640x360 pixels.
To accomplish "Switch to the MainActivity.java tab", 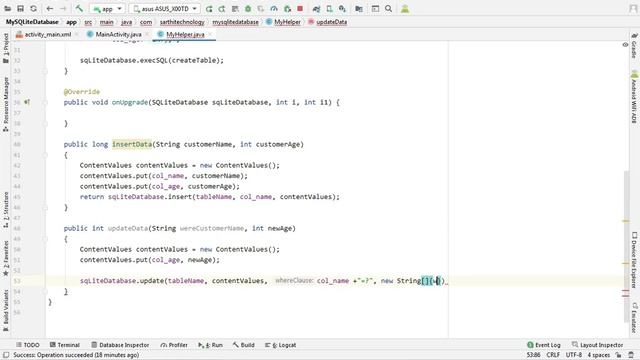I will (x=114, y=35).
